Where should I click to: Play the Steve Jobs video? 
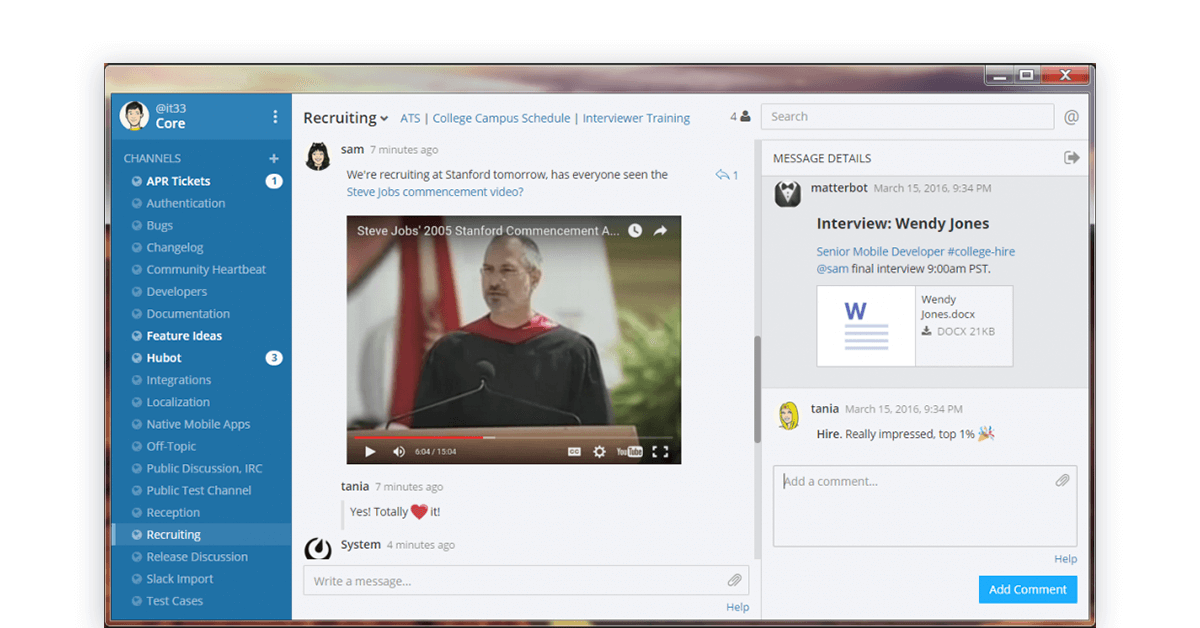[x=370, y=452]
